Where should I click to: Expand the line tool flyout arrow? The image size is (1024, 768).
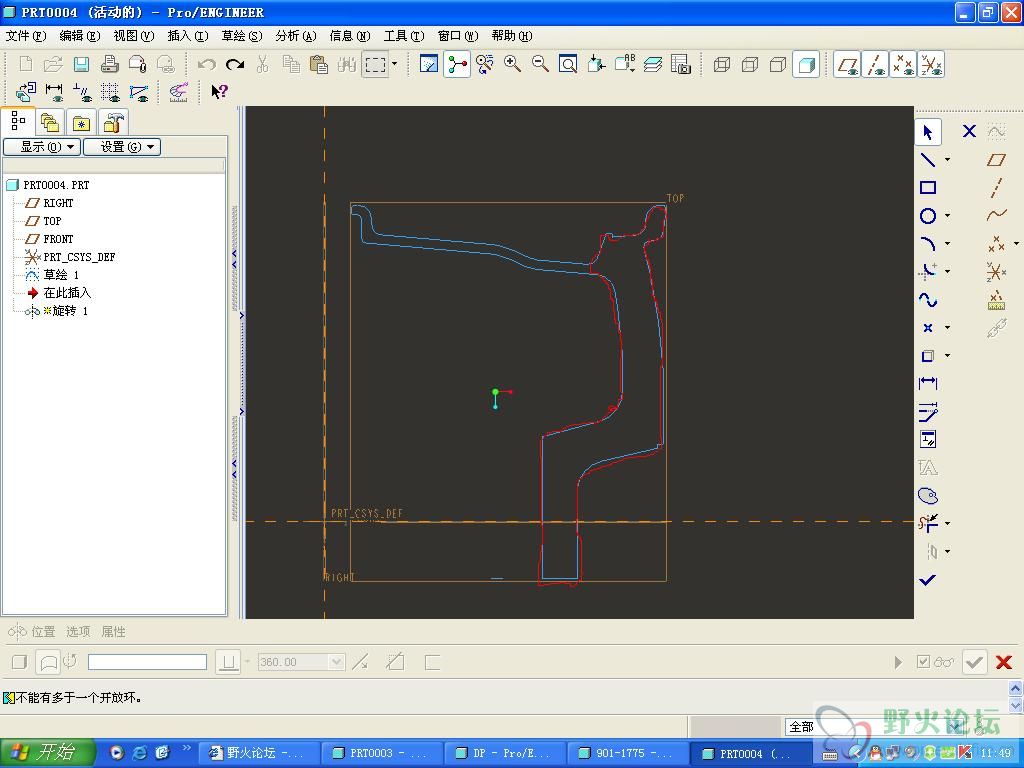[x=947, y=160]
